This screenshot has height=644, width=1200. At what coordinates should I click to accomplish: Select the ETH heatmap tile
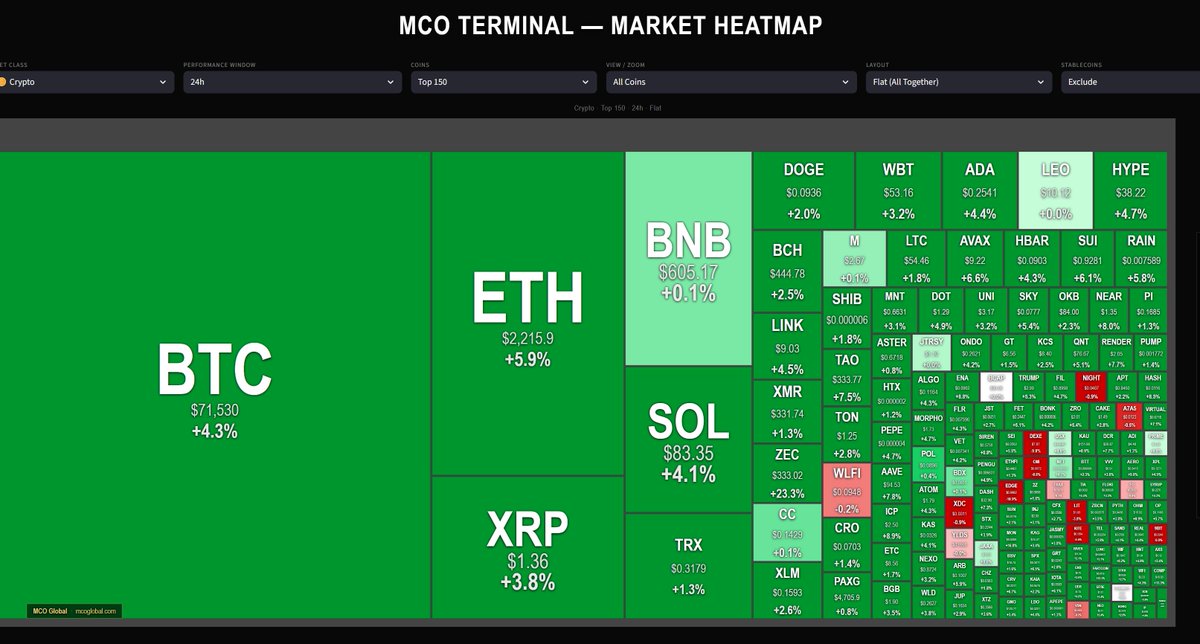(527, 308)
